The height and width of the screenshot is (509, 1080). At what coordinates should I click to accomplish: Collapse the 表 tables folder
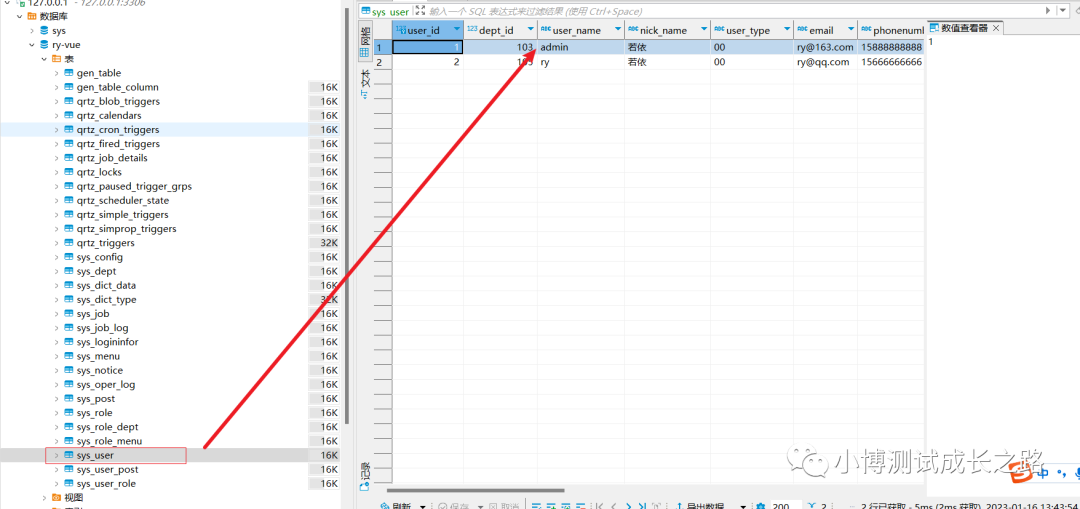(x=44, y=59)
